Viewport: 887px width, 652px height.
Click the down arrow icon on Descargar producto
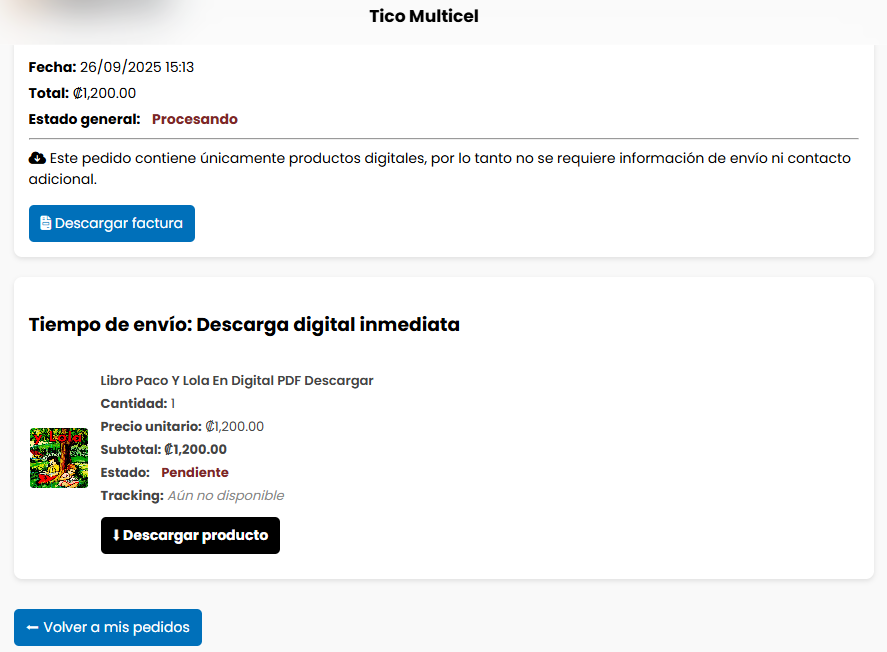[x=115, y=536]
